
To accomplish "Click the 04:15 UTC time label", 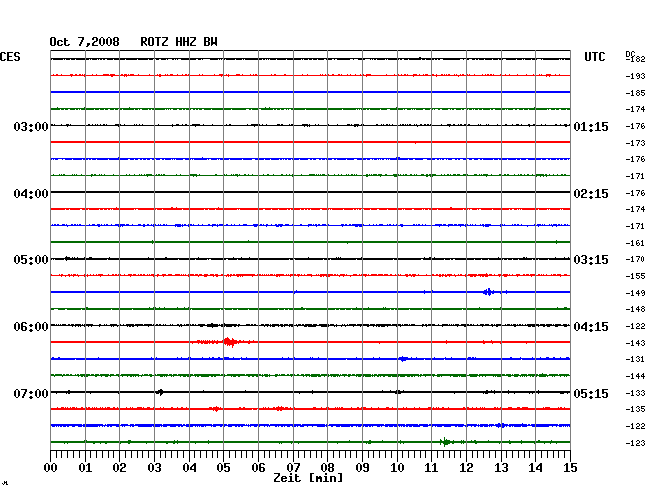I will pyautogui.click(x=591, y=327).
